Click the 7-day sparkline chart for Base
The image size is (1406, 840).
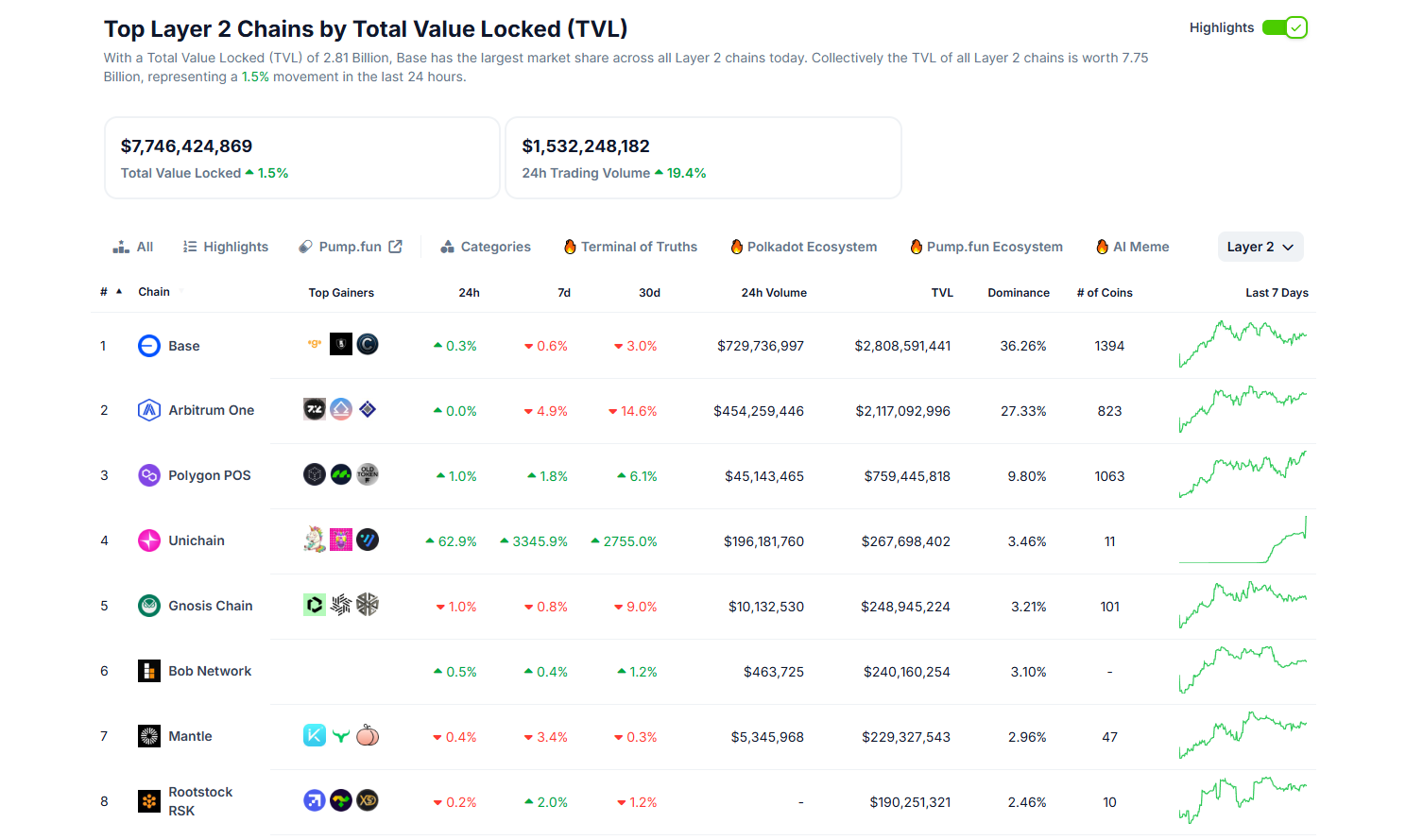tap(1243, 345)
